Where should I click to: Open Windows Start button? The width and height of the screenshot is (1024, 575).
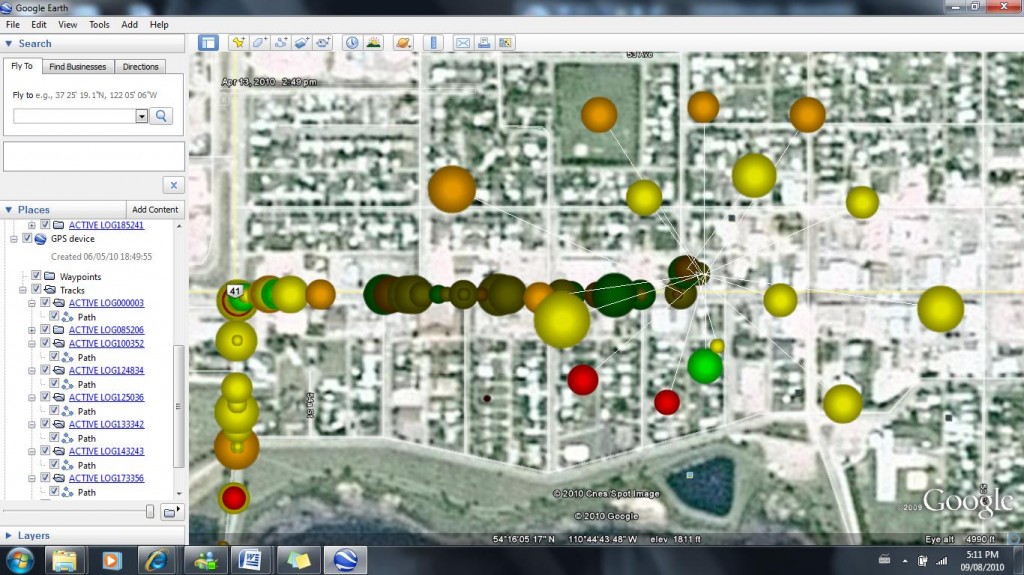[20, 560]
